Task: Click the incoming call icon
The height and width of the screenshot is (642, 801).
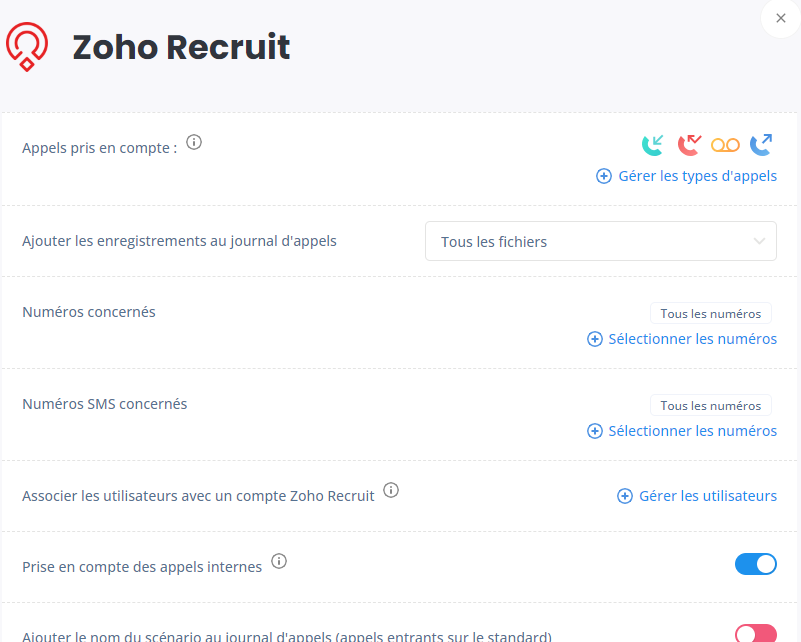Action: 653,145
